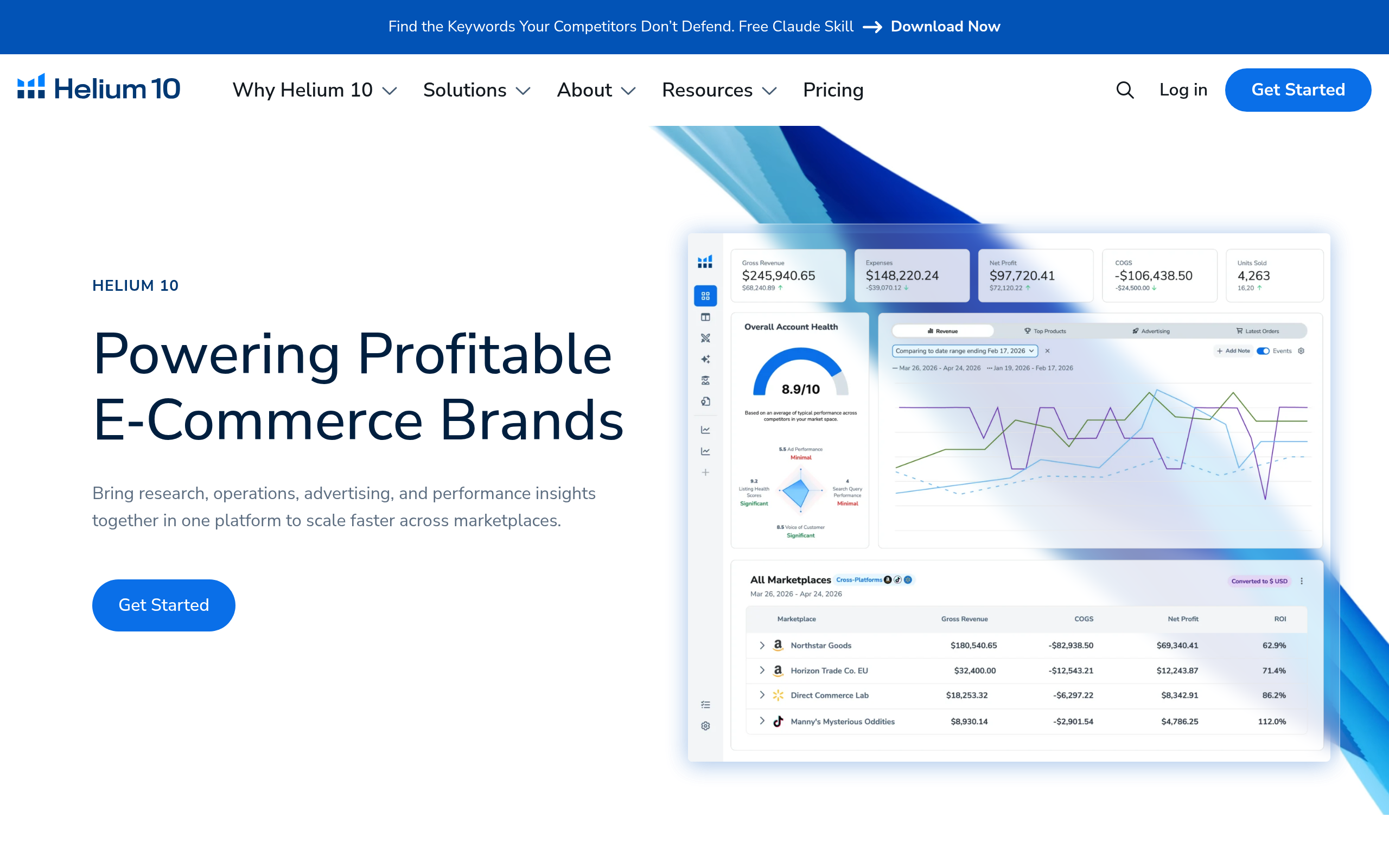Expand the Why Helium 10 menu

(x=315, y=90)
